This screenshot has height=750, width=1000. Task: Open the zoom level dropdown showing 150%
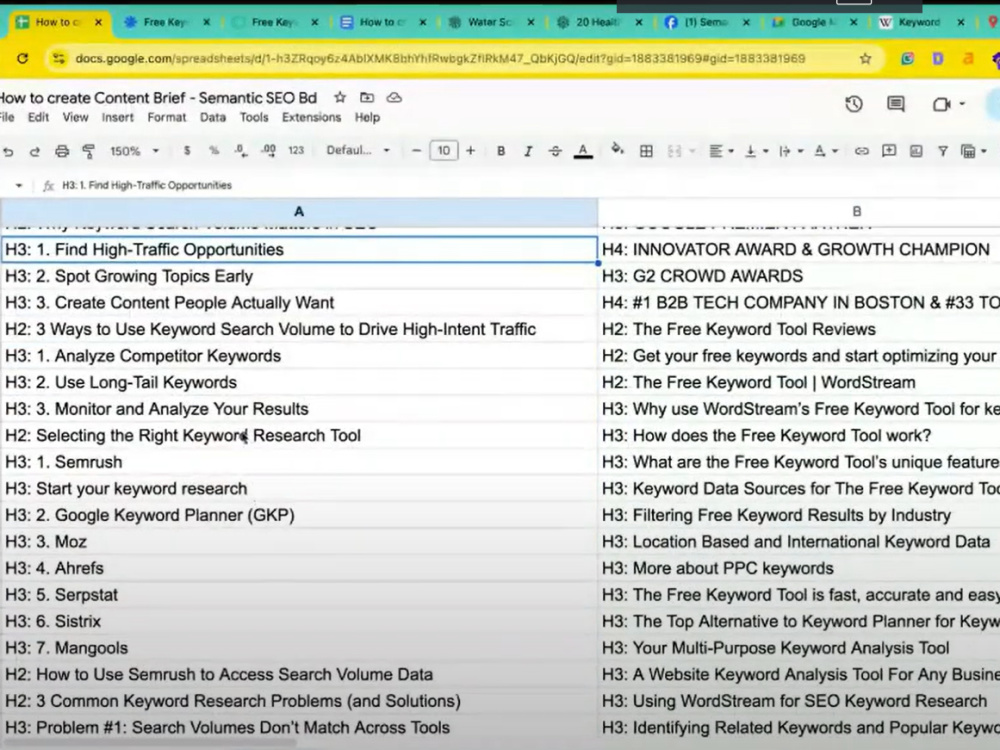134,151
